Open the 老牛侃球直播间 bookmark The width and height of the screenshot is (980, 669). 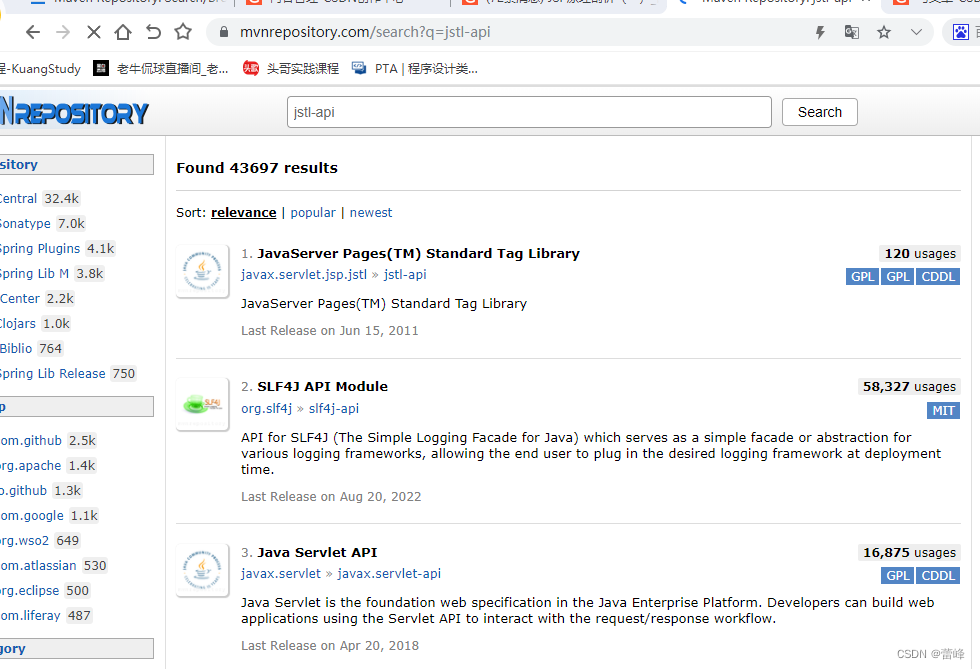point(161,69)
